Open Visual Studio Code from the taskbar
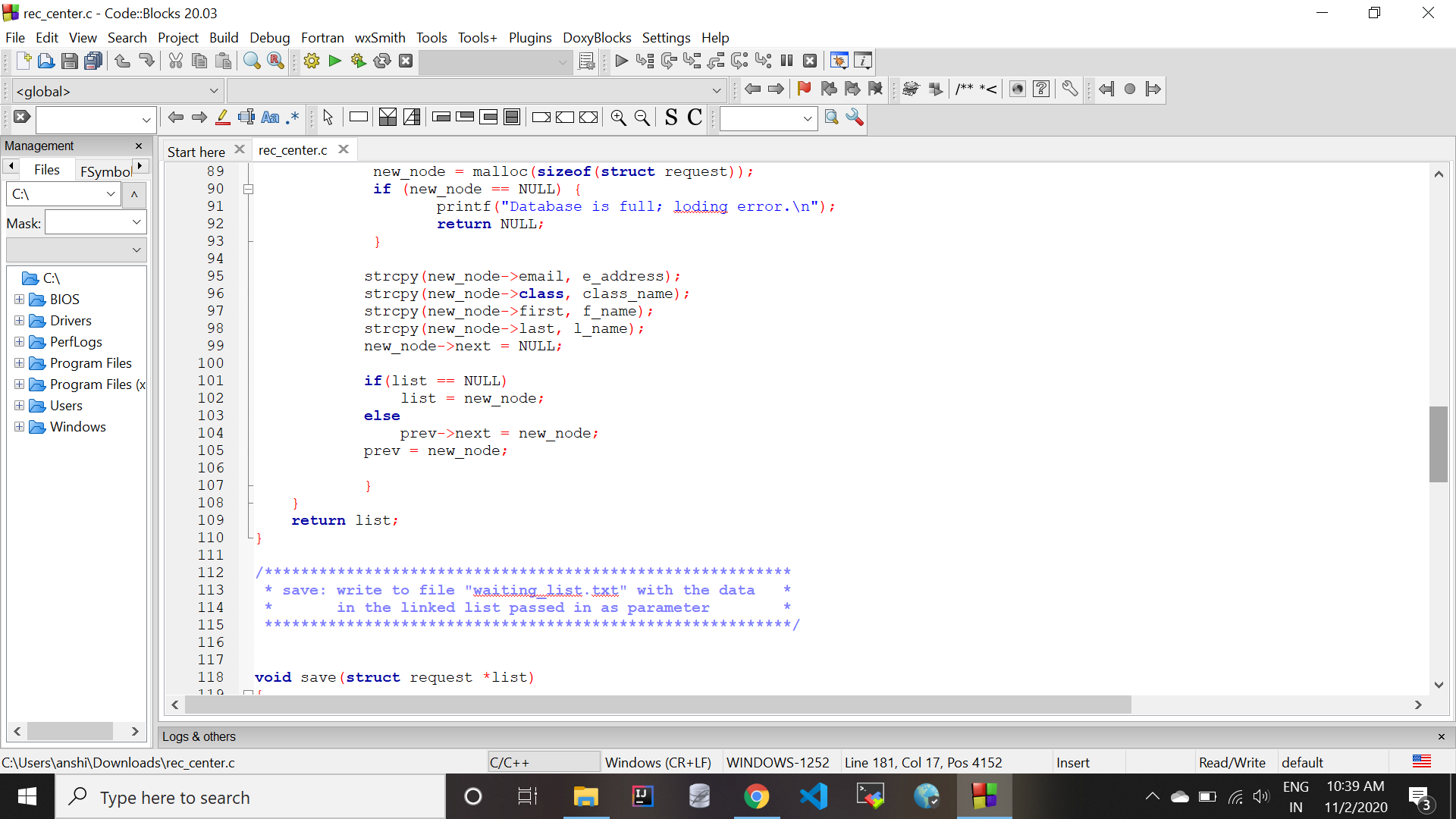This screenshot has width=1456, height=819. click(813, 796)
